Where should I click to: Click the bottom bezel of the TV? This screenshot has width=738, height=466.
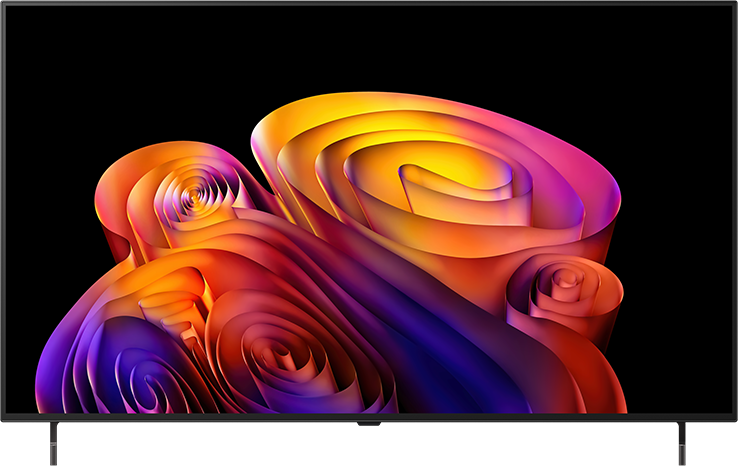[x=369, y=417]
